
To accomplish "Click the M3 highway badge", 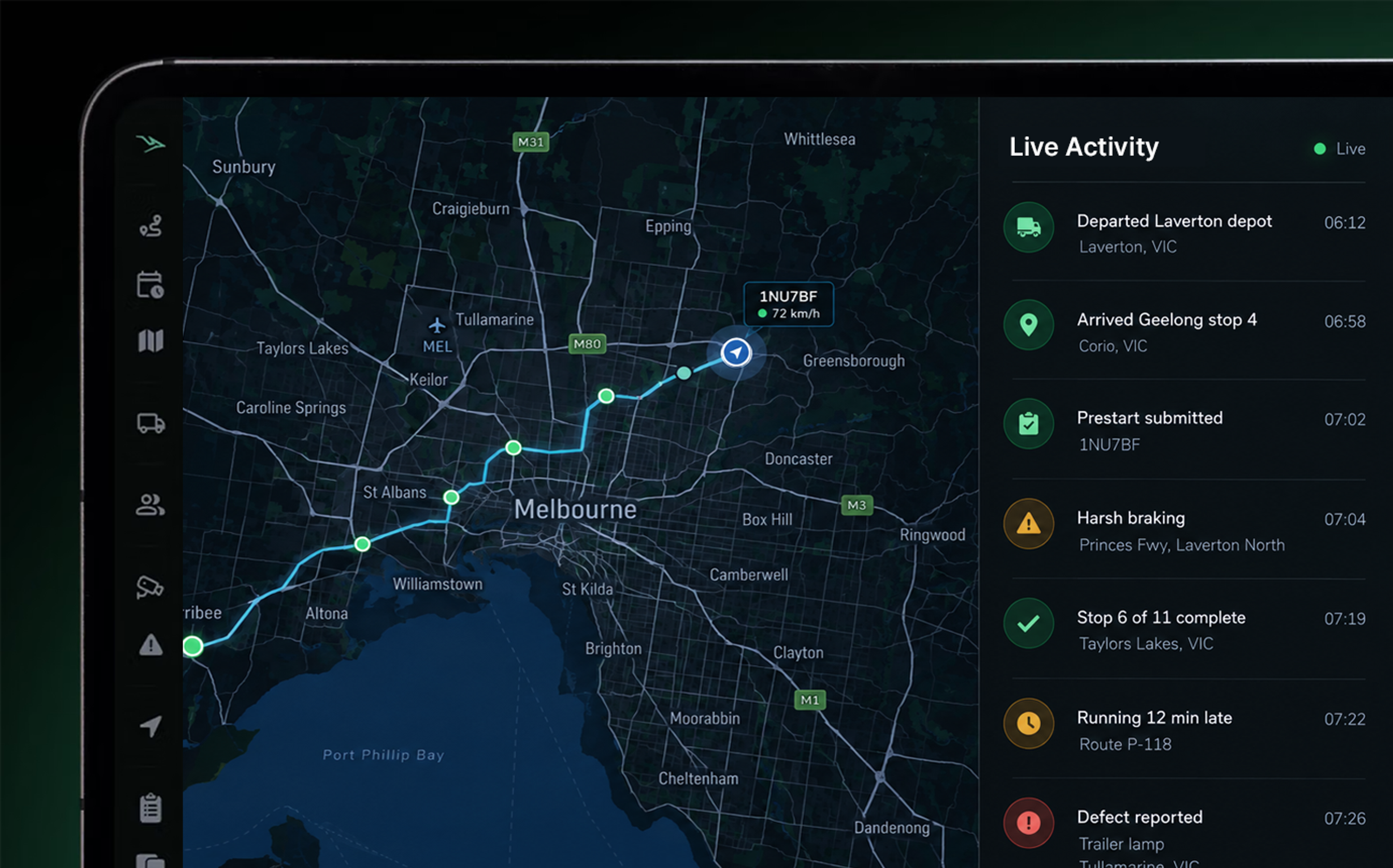I will coord(857,505).
